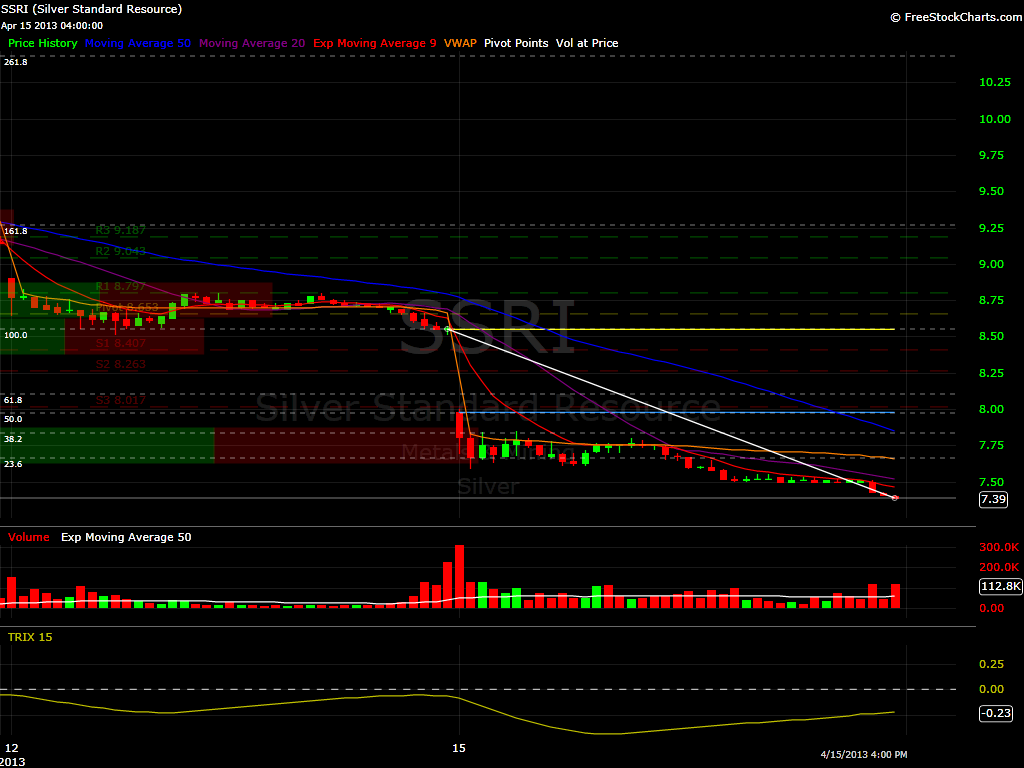The width and height of the screenshot is (1024, 768).
Task: Click the 0.25 TRIX axis label
Action: pos(991,664)
